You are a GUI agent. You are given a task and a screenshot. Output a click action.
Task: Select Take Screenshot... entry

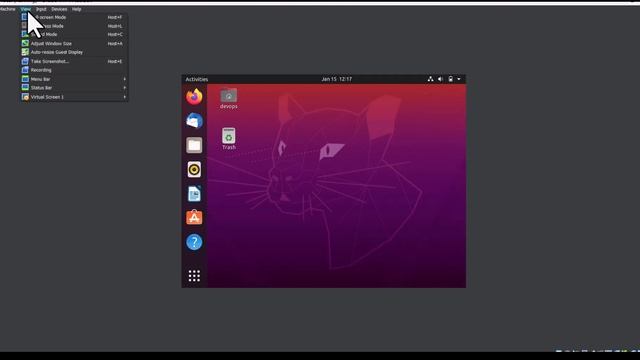(x=74, y=61)
